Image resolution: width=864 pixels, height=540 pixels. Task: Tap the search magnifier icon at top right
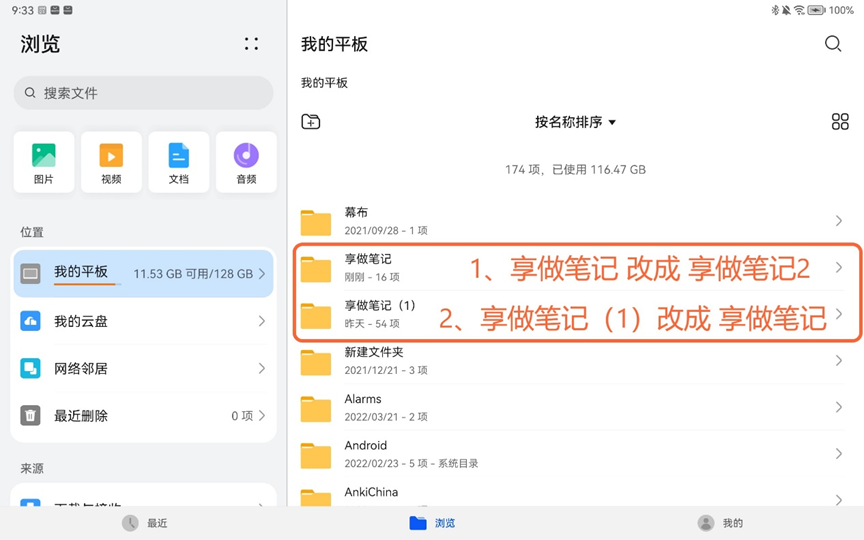click(x=833, y=44)
